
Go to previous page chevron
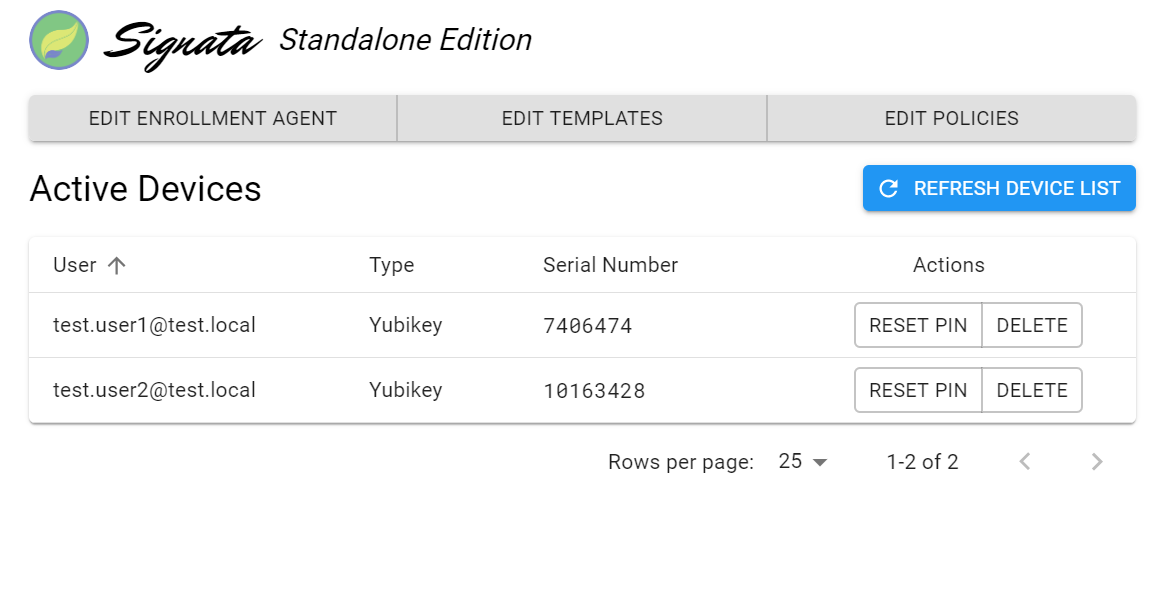pyautogui.click(x=1024, y=462)
